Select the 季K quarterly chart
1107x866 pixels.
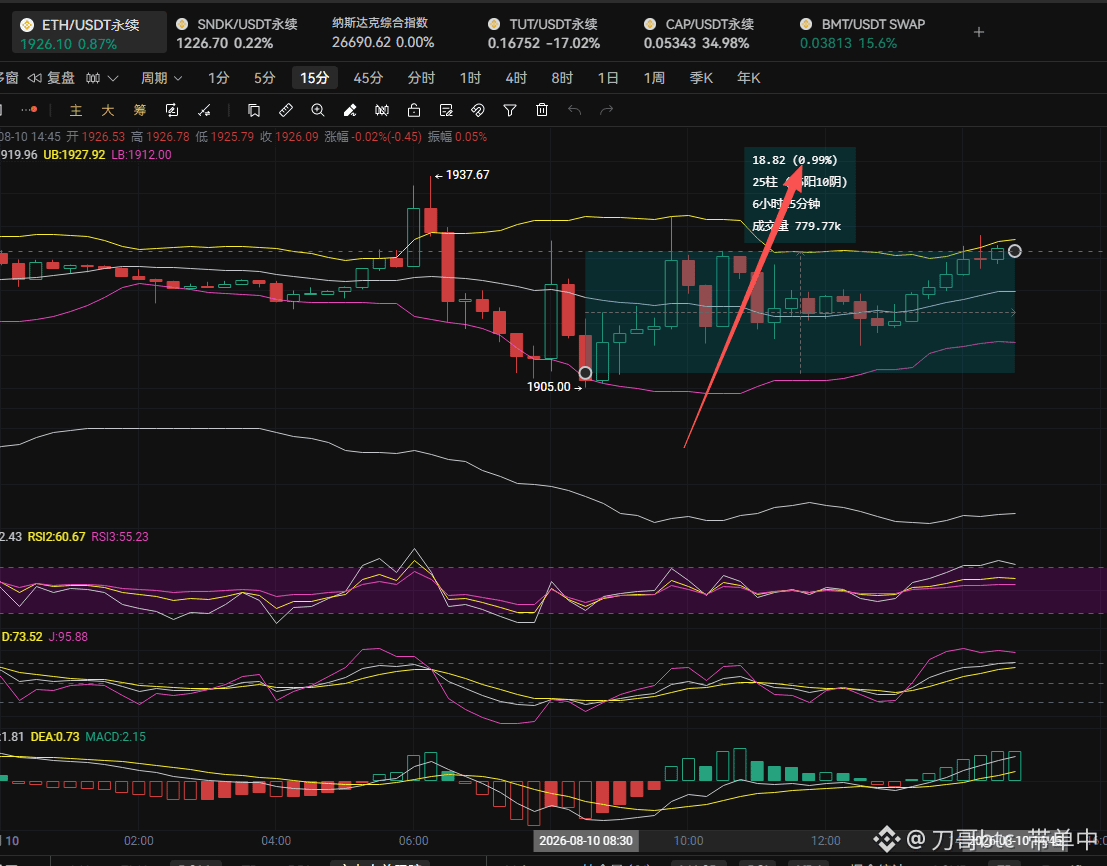click(x=701, y=78)
